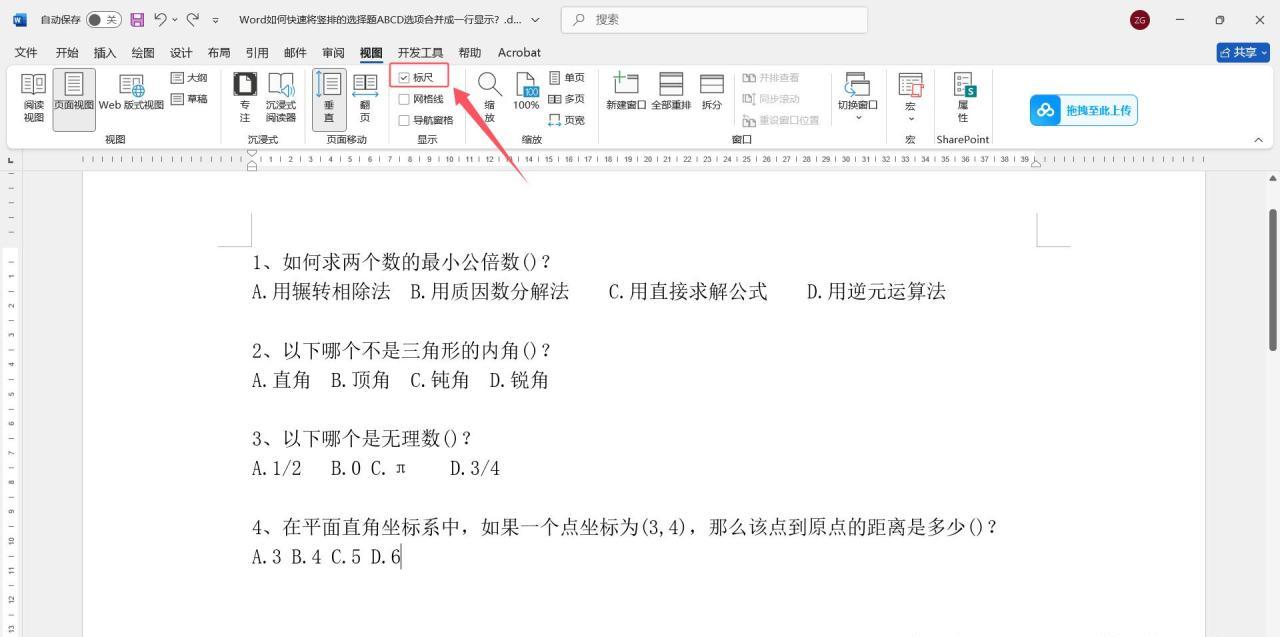Image resolution: width=1280 pixels, height=637 pixels.
Task: Open the undo history dropdown arrow
Action: pos(174,20)
